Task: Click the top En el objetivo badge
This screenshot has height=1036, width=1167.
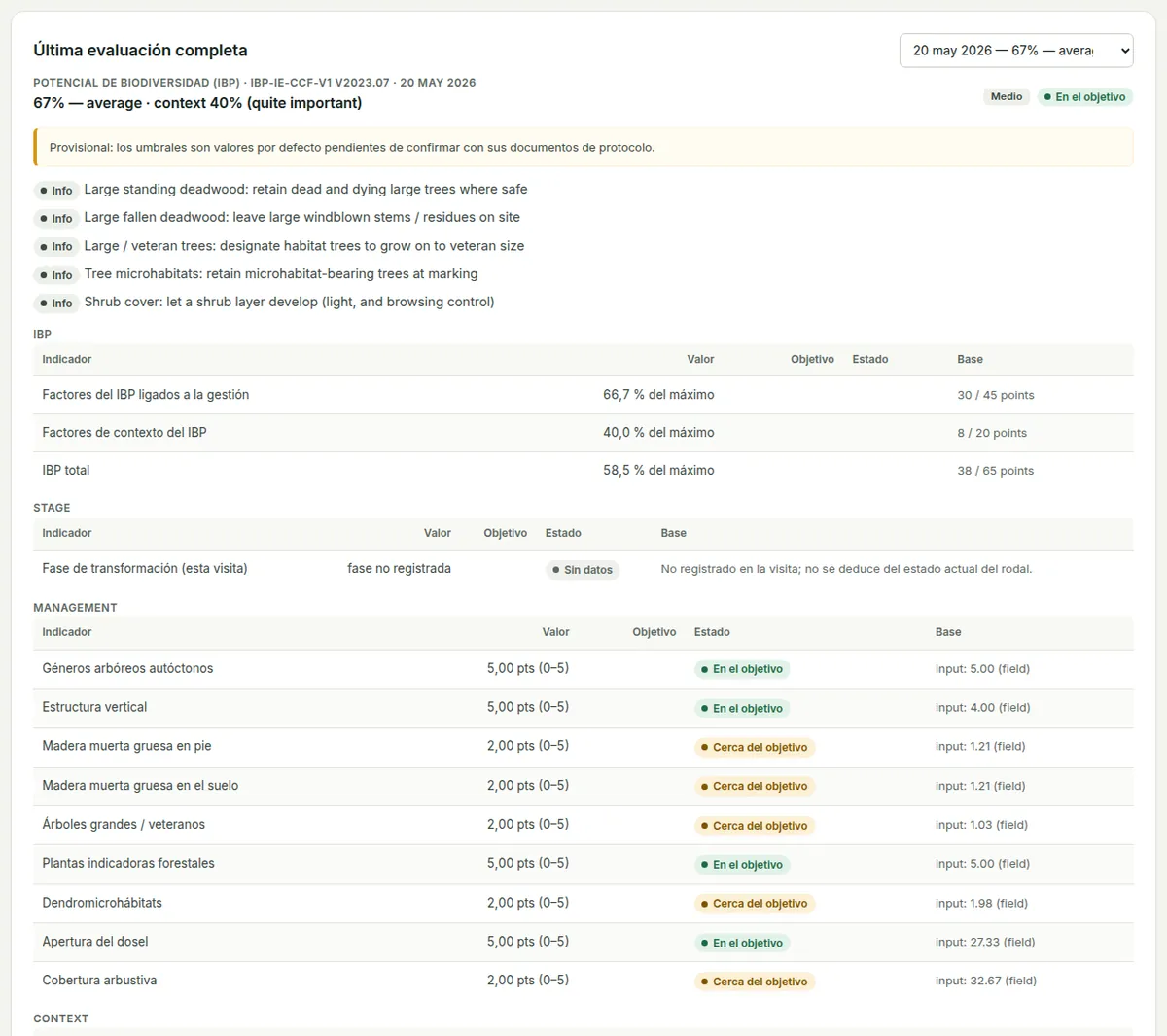Action: pyautogui.click(x=1084, y=97)
